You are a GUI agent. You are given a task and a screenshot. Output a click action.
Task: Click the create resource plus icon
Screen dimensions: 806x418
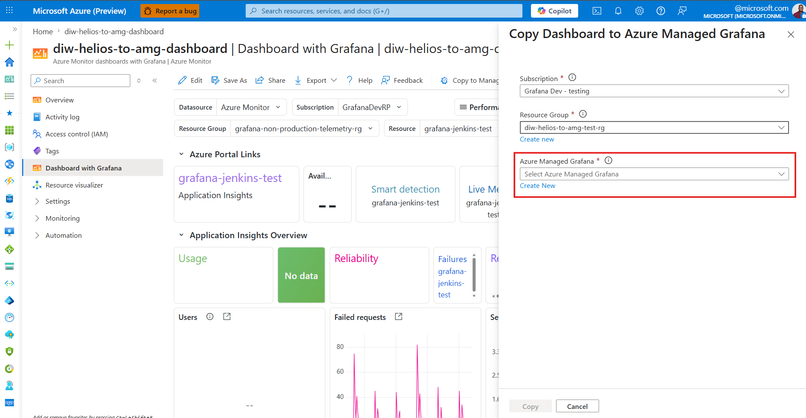click(10, 45)
